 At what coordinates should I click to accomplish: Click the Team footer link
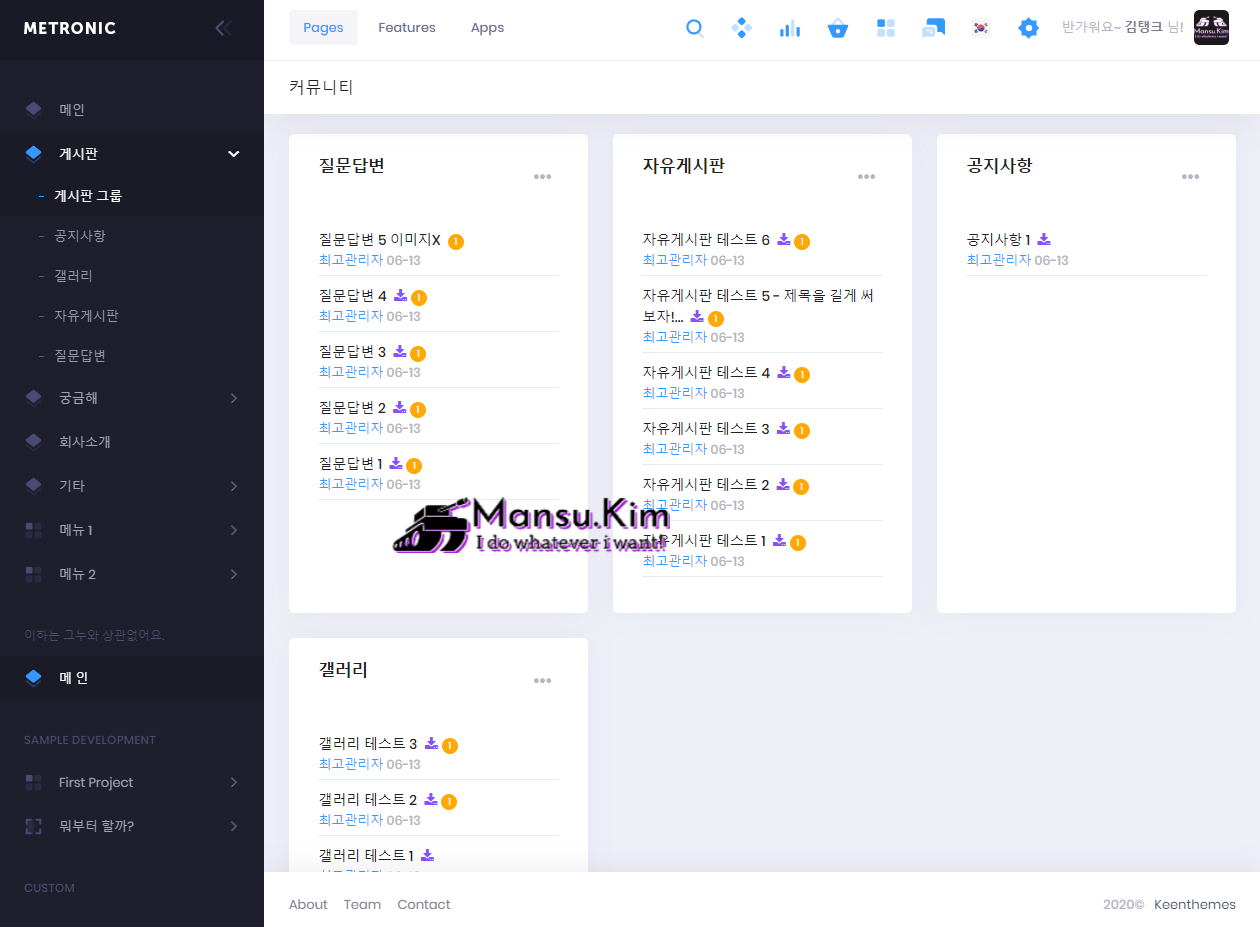[x=362, y=904]
